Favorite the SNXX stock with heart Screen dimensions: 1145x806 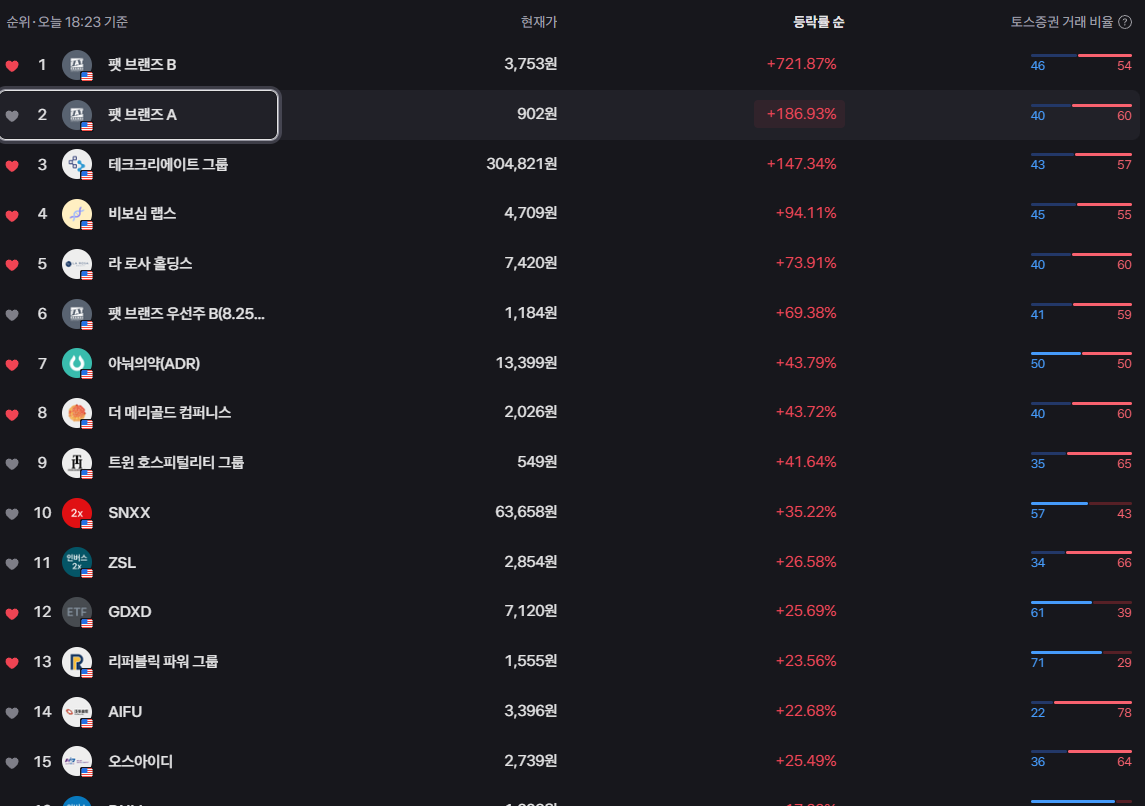click(x=12, y=514)
